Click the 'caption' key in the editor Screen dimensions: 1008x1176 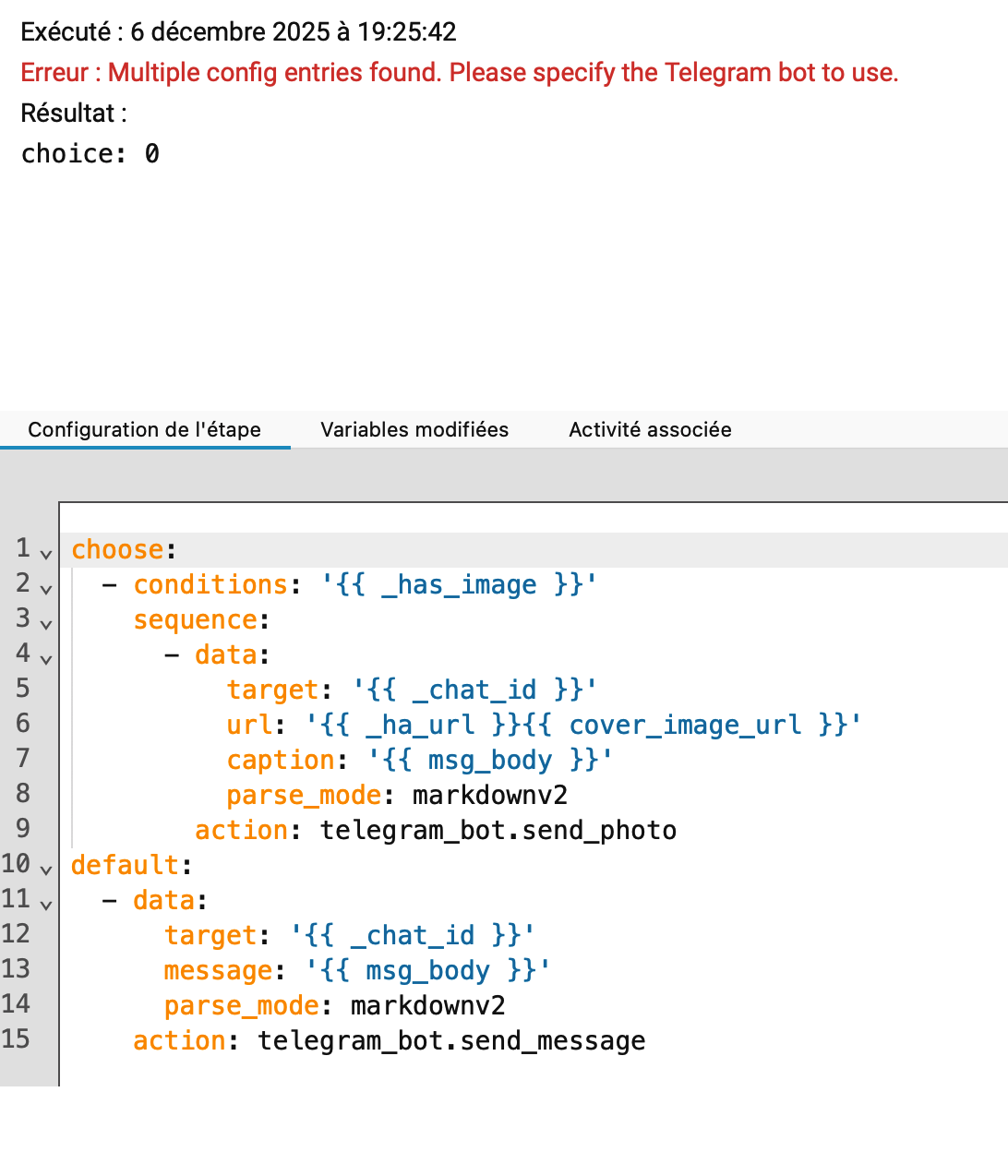coord(281,760)
